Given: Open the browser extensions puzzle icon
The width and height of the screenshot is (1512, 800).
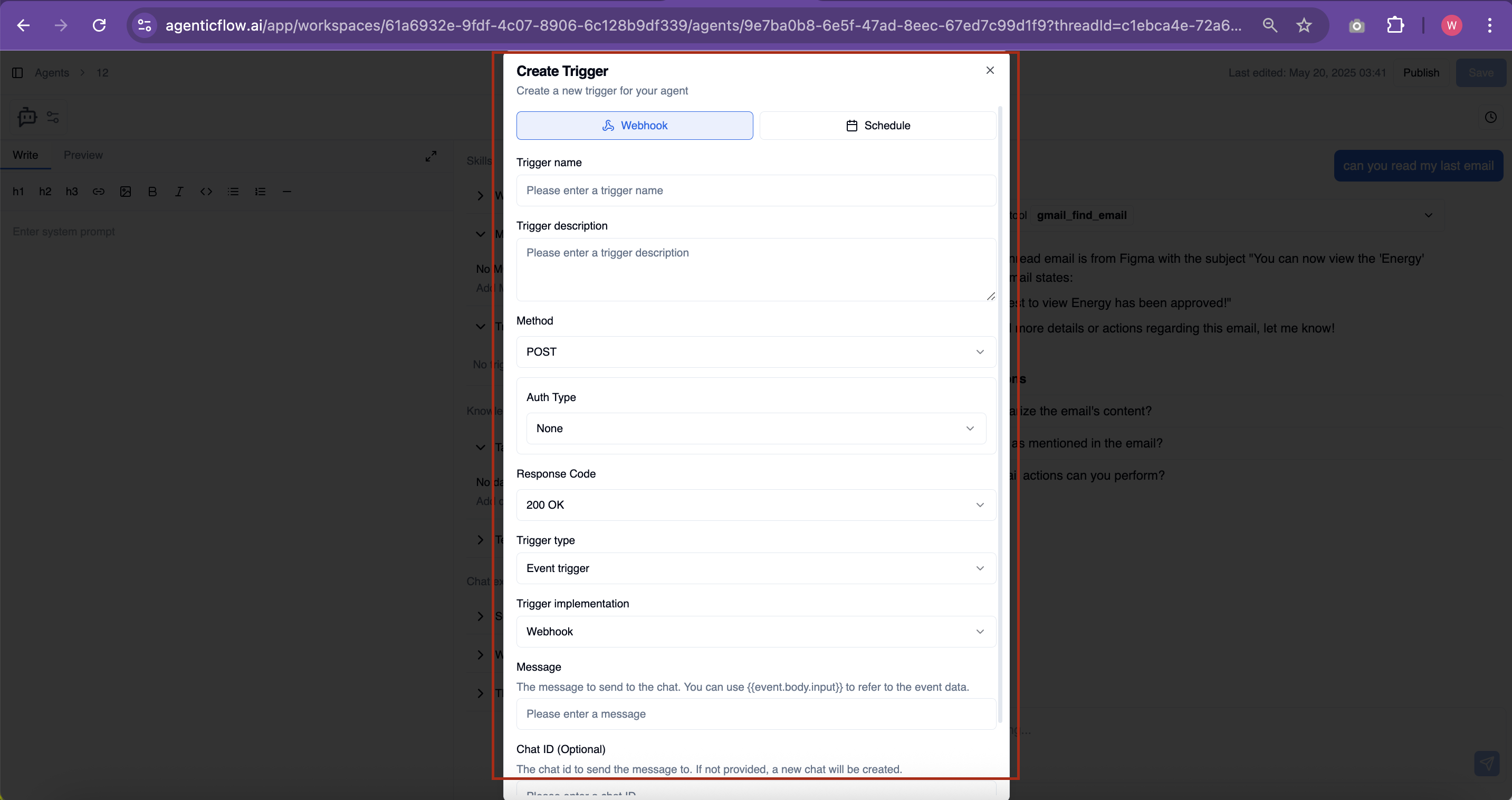Looking at the screenshot, I should (x=1395, y=25).
